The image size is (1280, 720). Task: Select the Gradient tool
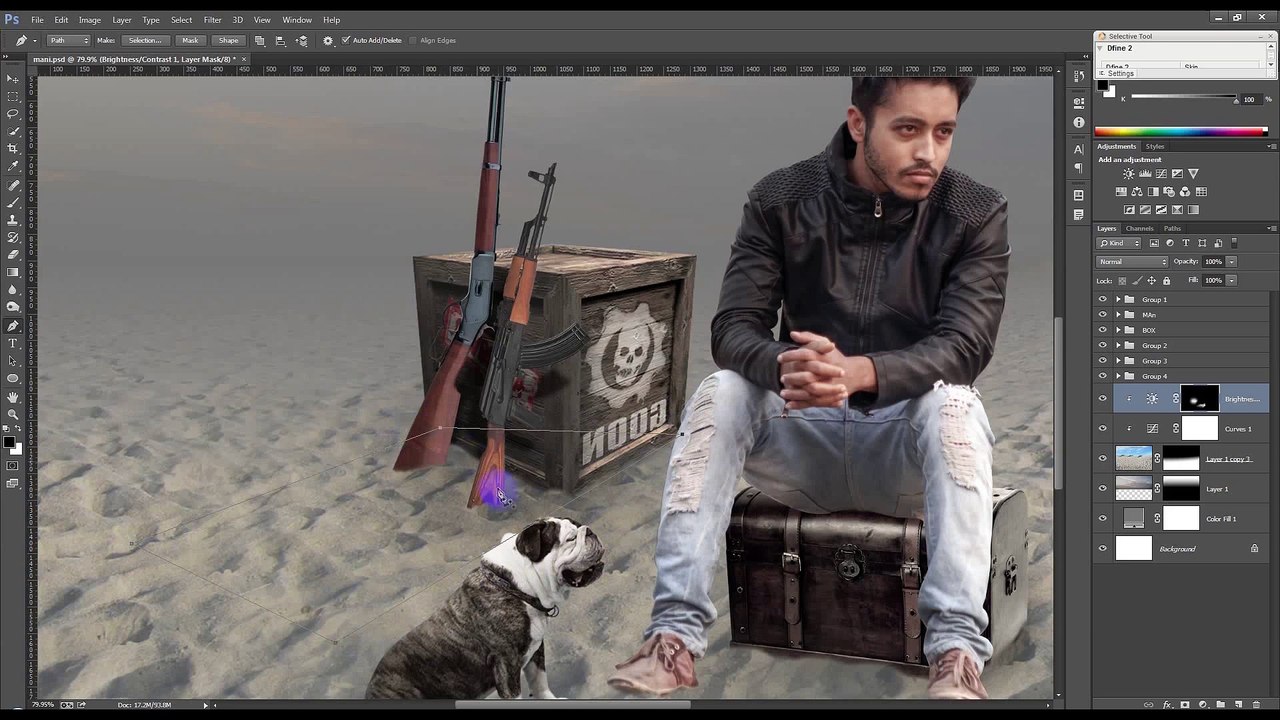tap(13, 272)
